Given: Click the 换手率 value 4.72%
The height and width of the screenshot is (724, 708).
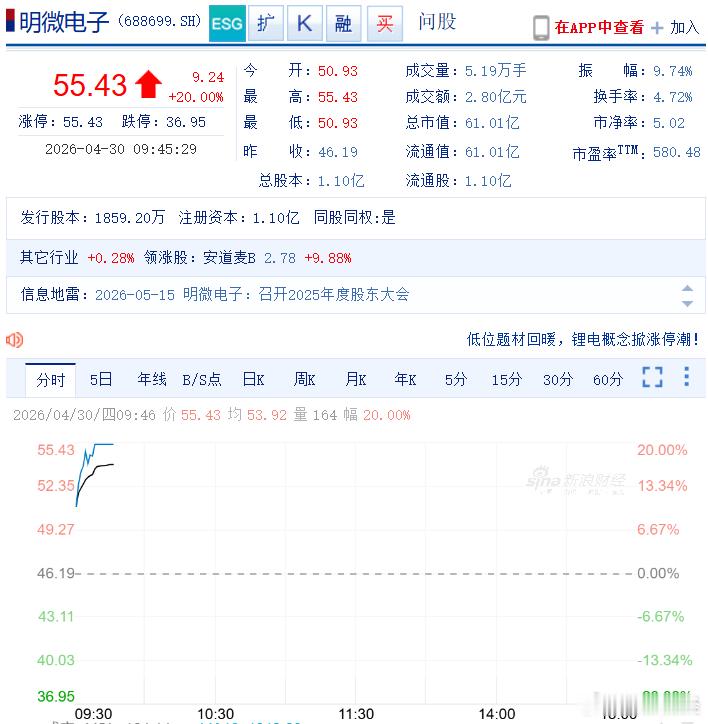Looking at the screenshot, I should coord(672,97).
